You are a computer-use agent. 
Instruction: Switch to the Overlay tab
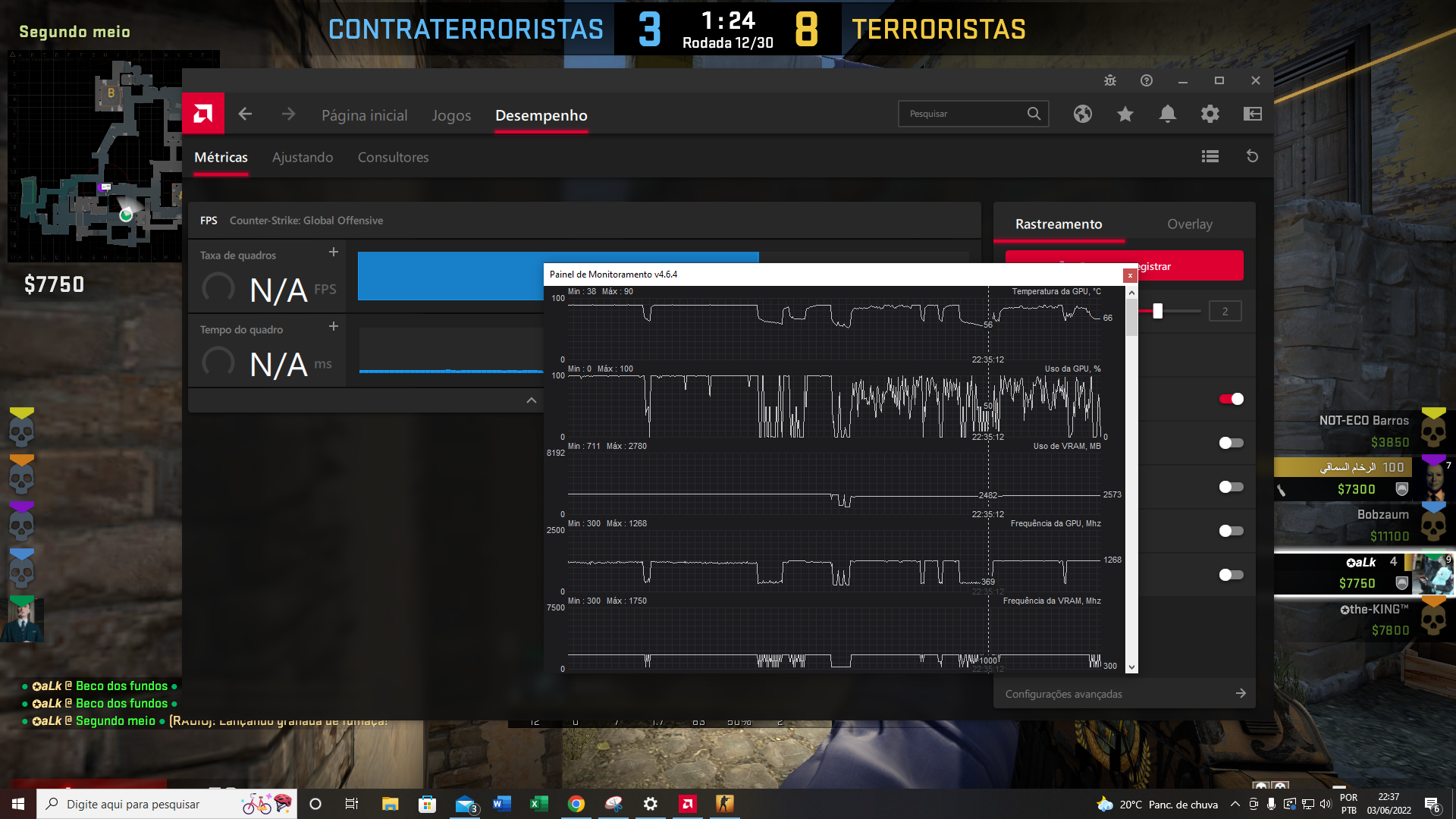(1190, 224)
